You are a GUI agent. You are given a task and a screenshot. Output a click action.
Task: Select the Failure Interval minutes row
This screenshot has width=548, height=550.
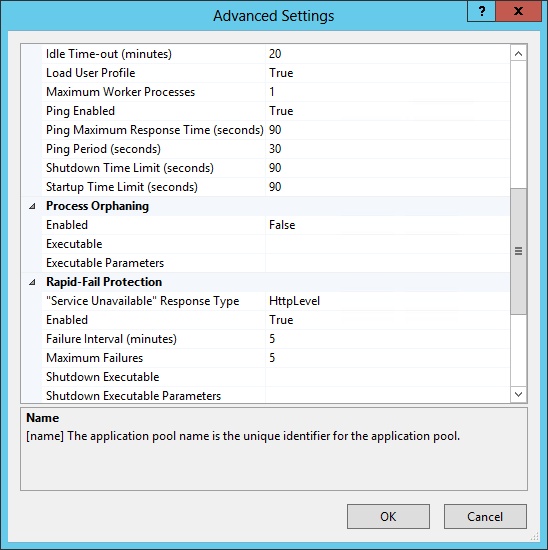coord(276,339)
